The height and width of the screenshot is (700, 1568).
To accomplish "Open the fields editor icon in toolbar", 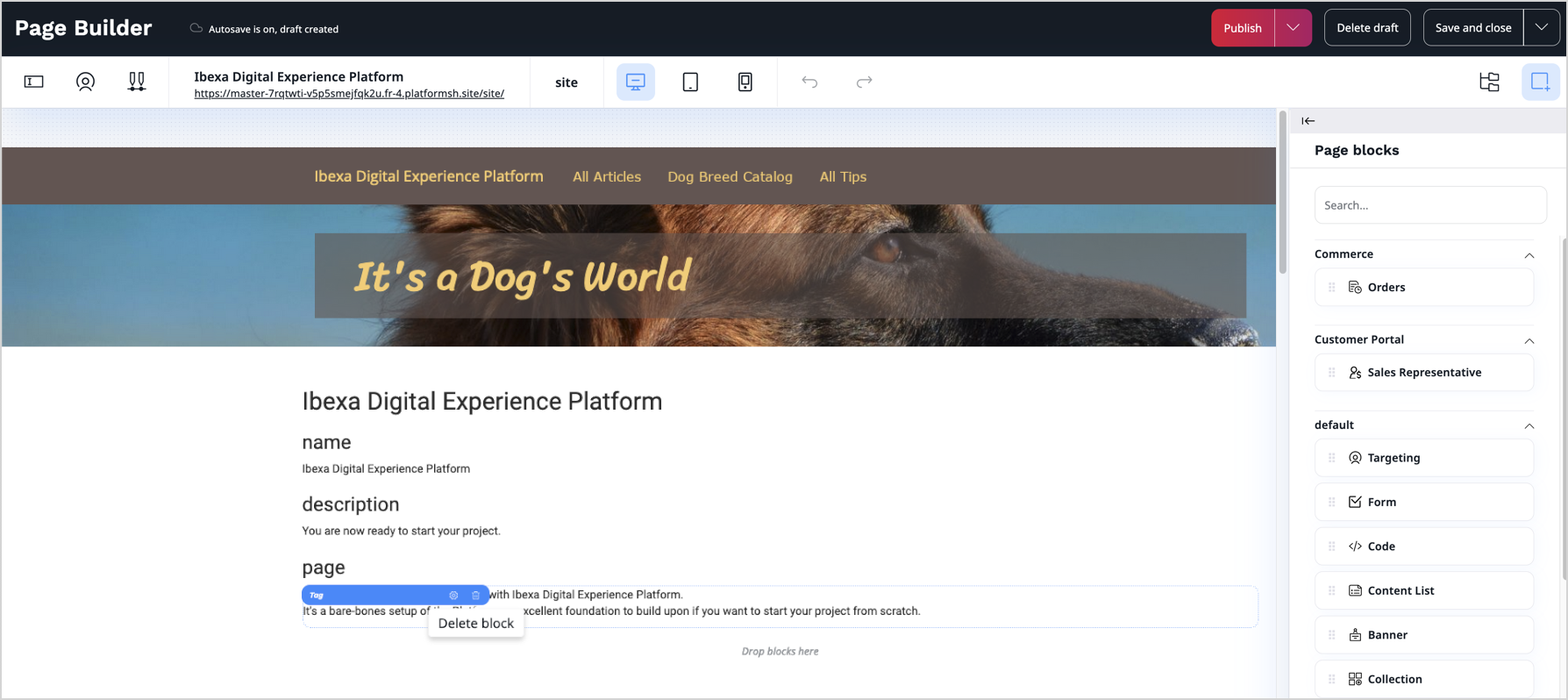I will pyautogui.click(x=33, y=82).
